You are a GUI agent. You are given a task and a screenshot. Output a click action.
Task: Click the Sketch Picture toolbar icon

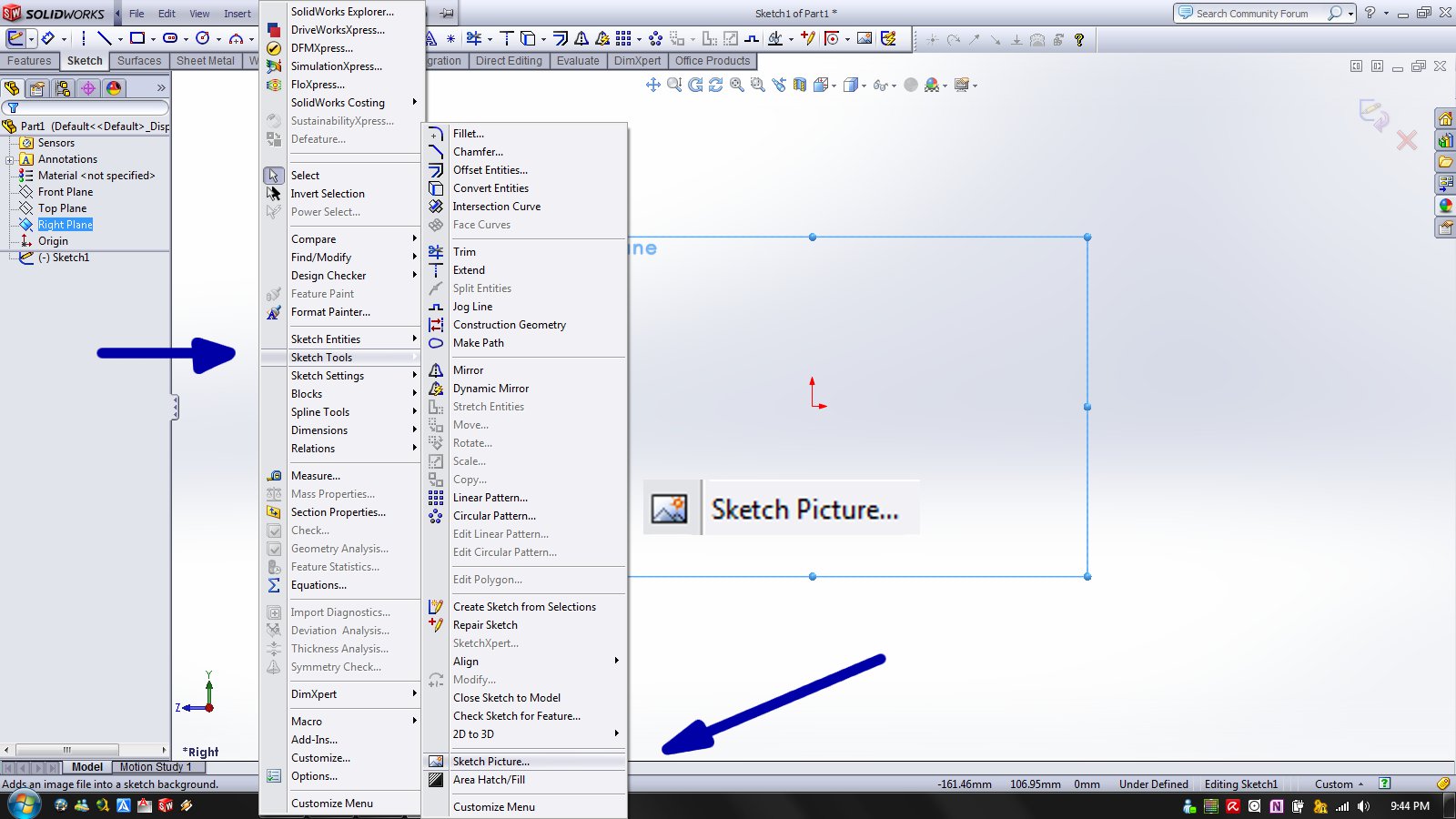pyautogui.click(x=864, y=38)
